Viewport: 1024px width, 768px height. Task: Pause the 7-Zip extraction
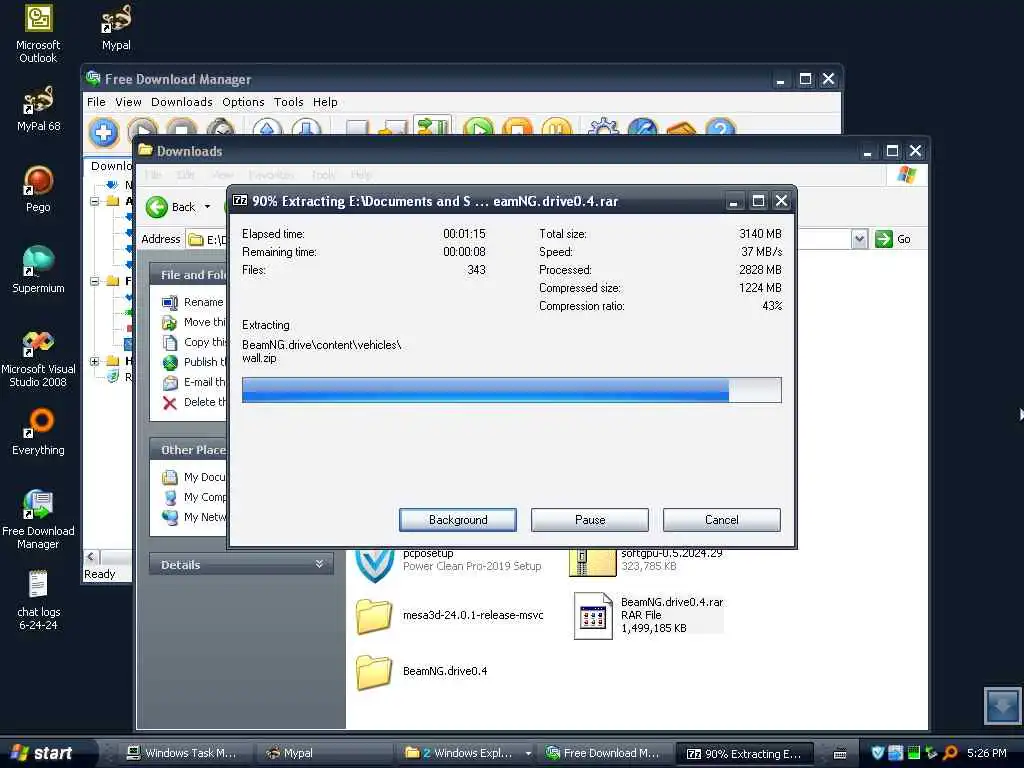[590, 520]
